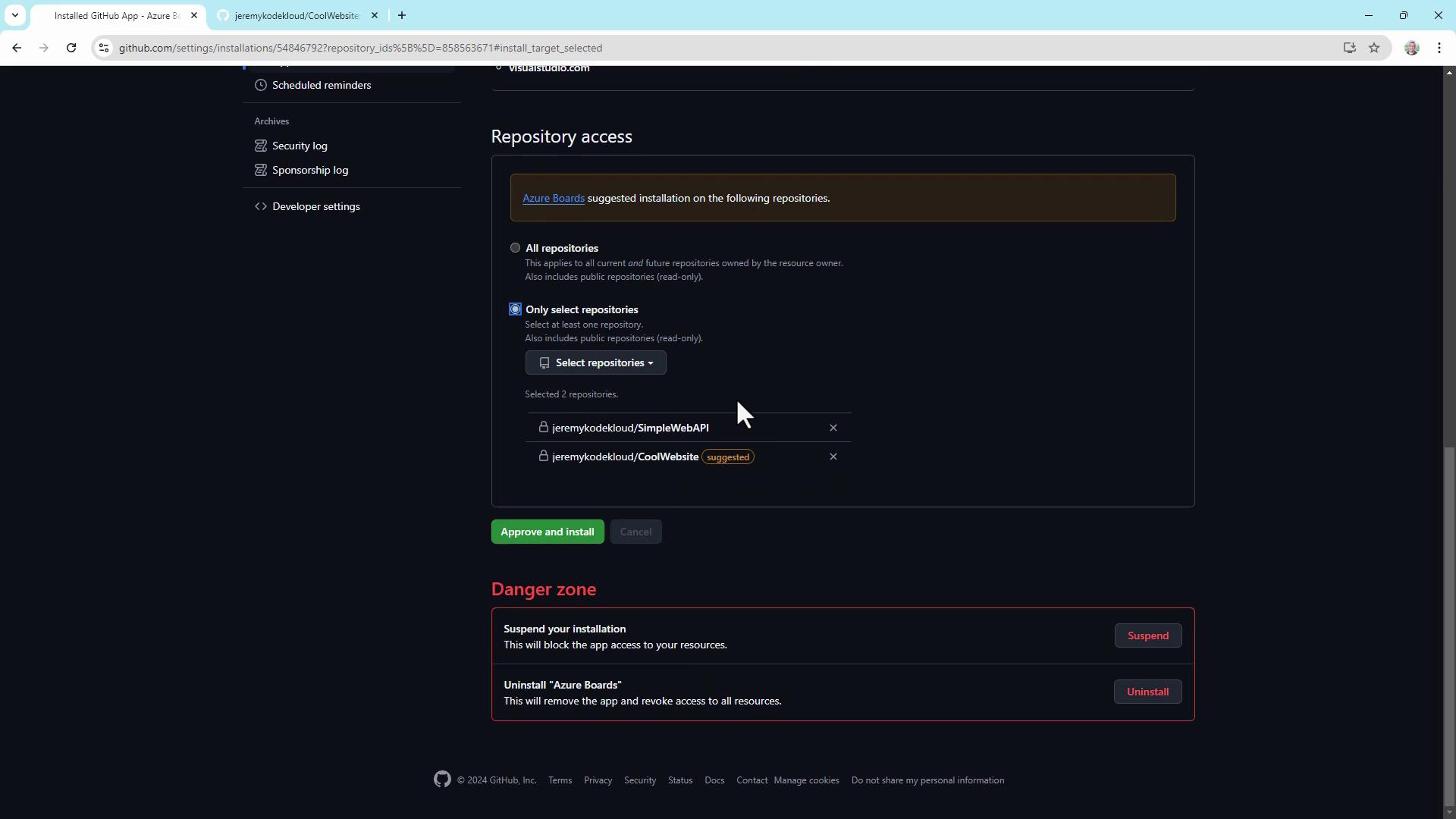Select the Only select repositories radio button
This screenshot has height=819, width=1456.
coord(515,309)
